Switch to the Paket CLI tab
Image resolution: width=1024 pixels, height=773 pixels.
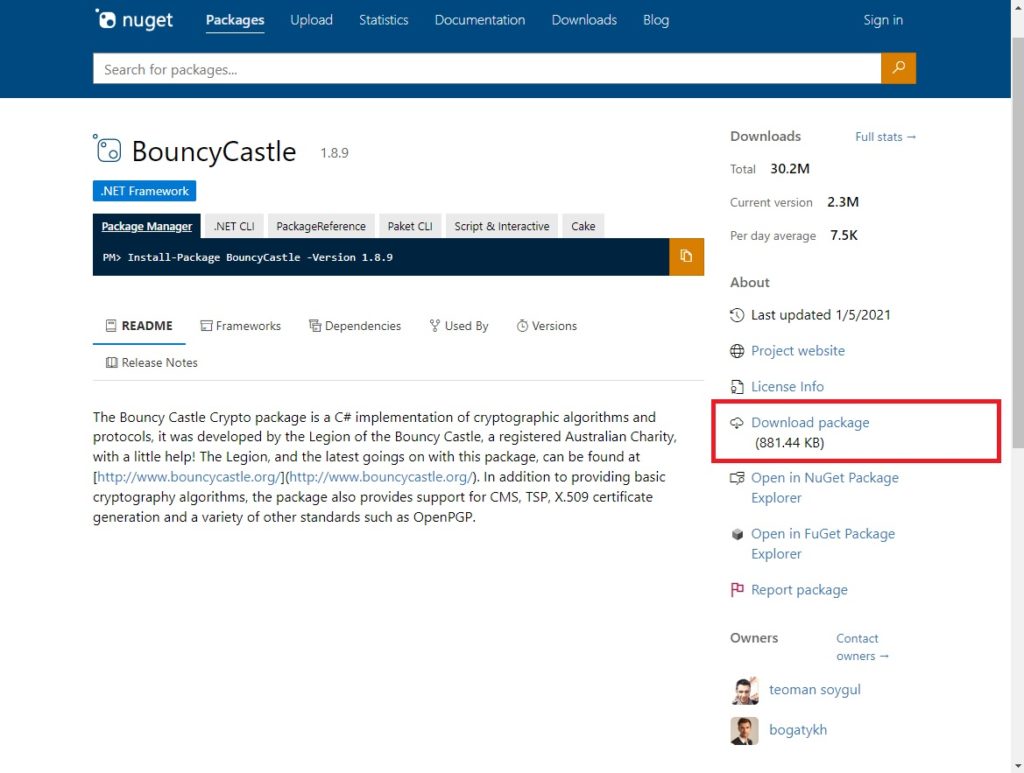(x=410, y=226)
